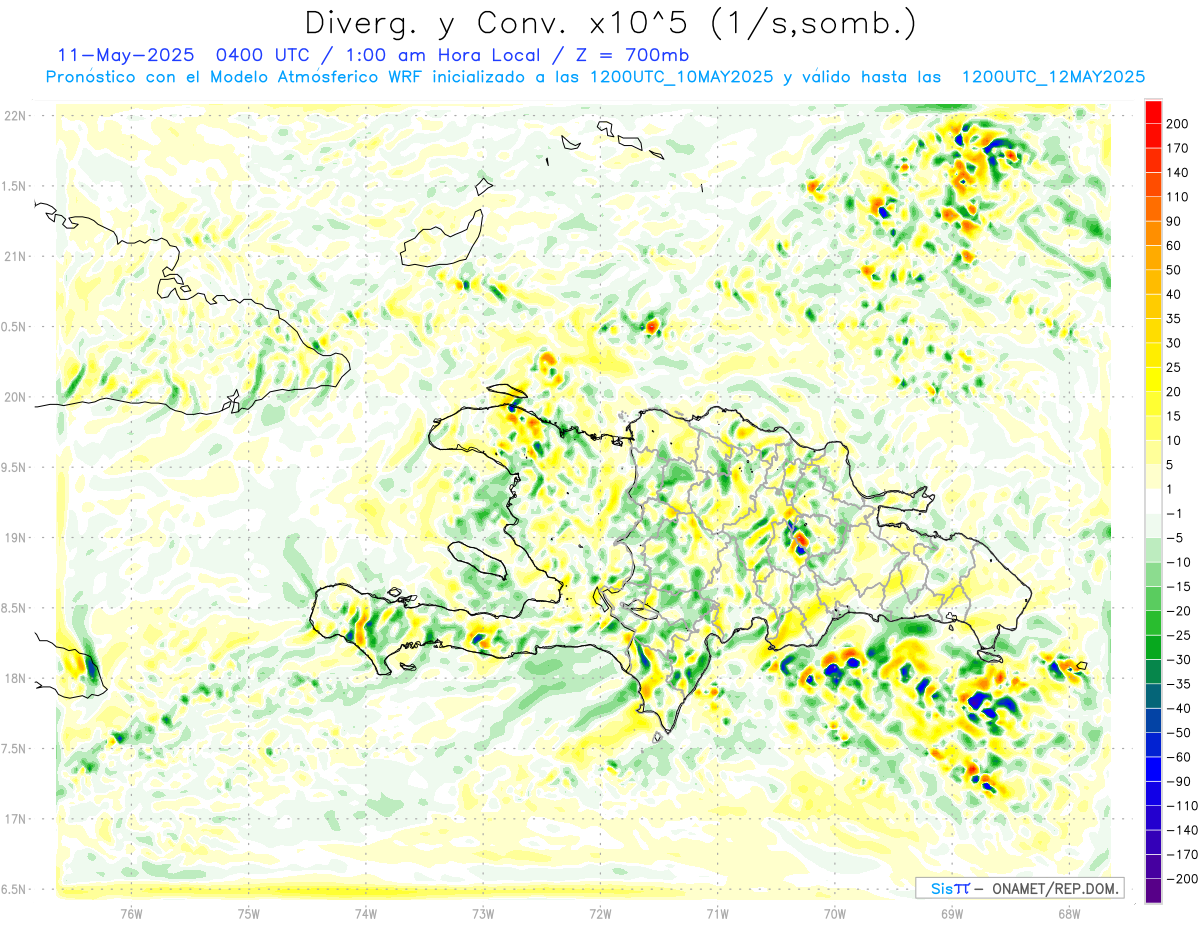
Task: Click the '68W' longitude label
Action: click(1068, 913)
